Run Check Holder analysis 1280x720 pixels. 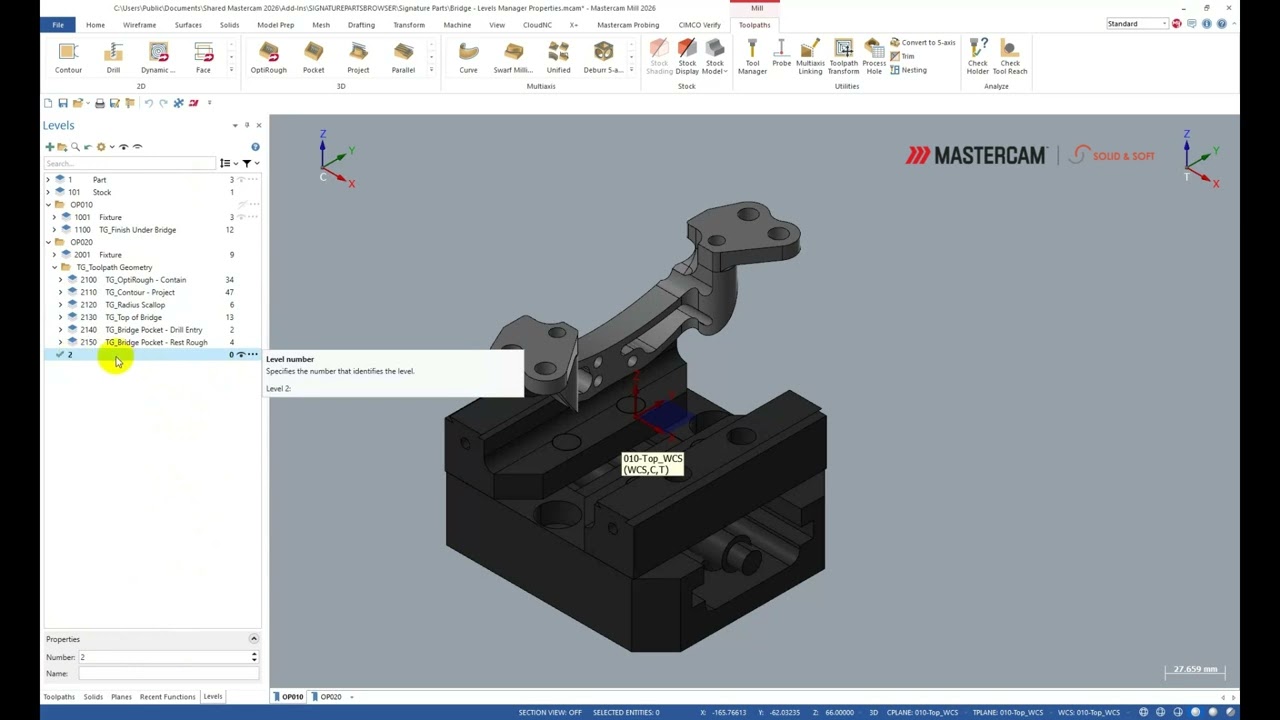(977, 58)
